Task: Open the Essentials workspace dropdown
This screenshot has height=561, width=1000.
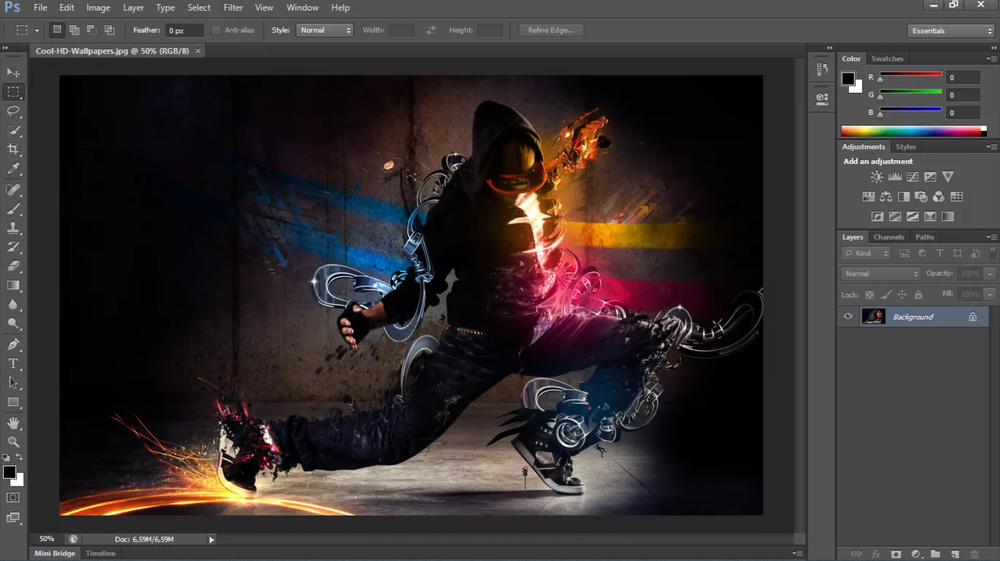Action: [950, 31]
